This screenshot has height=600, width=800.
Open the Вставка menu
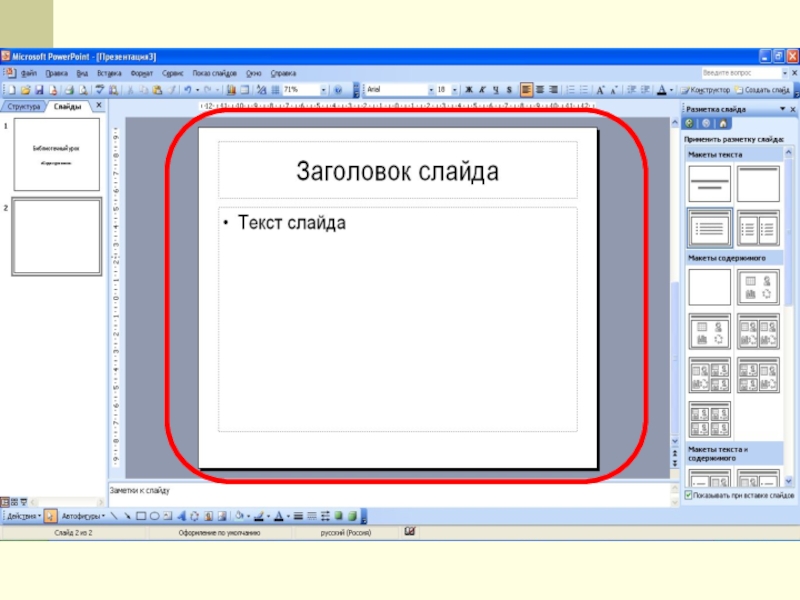click(109, 73)
